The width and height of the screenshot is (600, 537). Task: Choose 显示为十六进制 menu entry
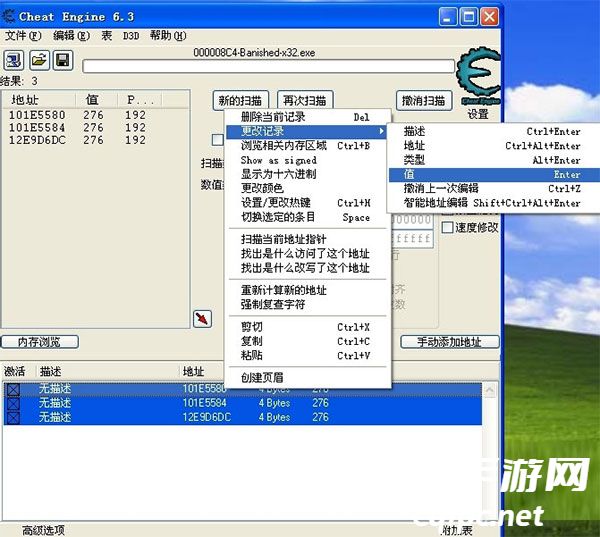(306, 175)
